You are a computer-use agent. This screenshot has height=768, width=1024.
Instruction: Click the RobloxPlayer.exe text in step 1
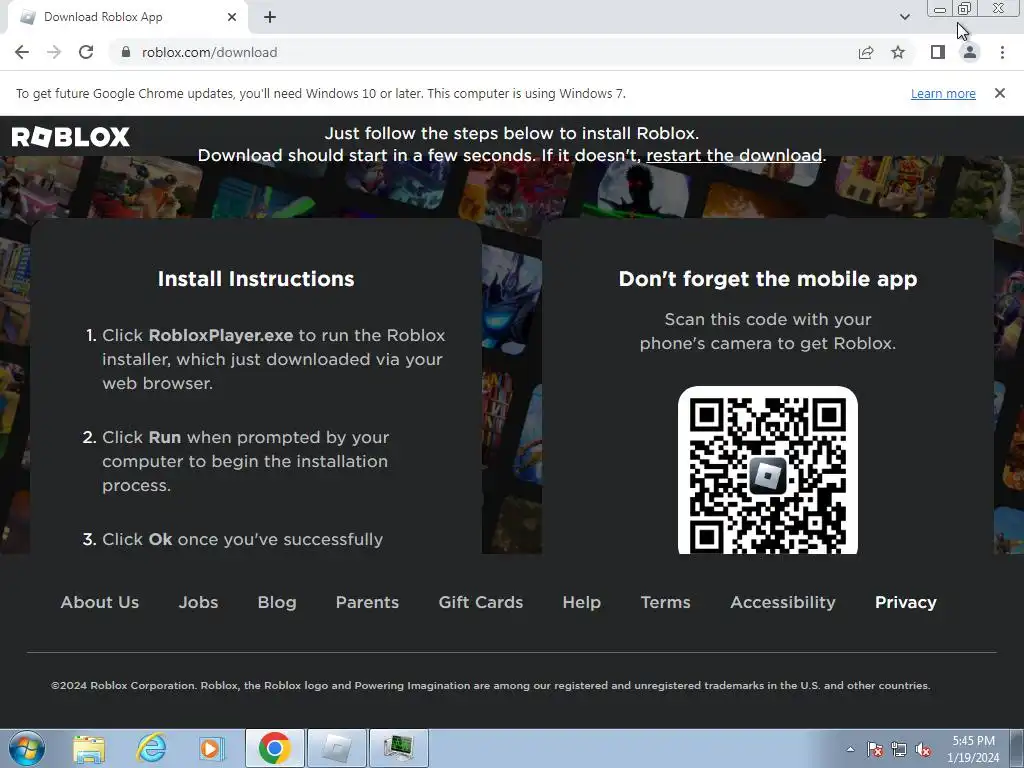click(221, 335)
